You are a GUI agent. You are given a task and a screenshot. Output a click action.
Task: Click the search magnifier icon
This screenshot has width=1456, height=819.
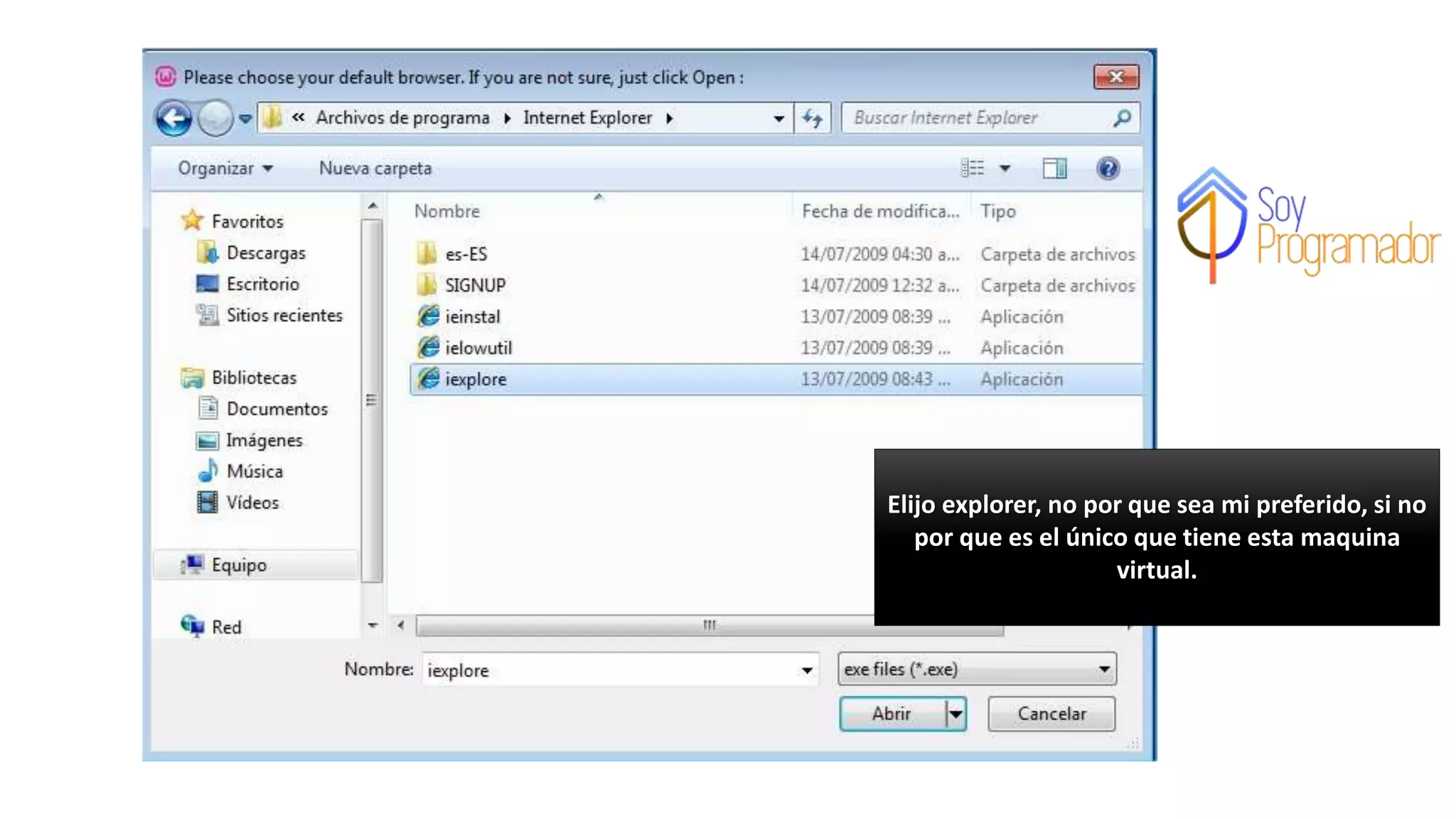click(1123, 118)
